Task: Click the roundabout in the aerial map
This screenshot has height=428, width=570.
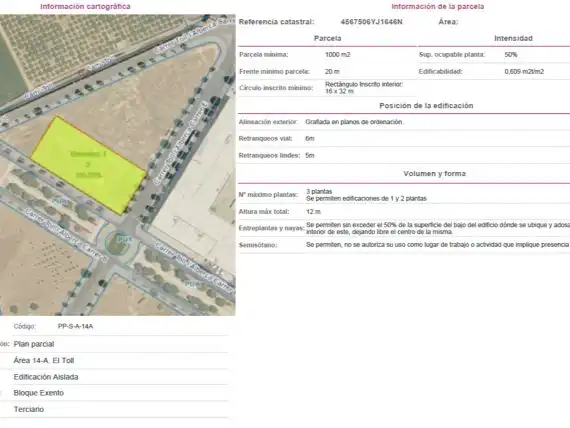Action: 119,244
